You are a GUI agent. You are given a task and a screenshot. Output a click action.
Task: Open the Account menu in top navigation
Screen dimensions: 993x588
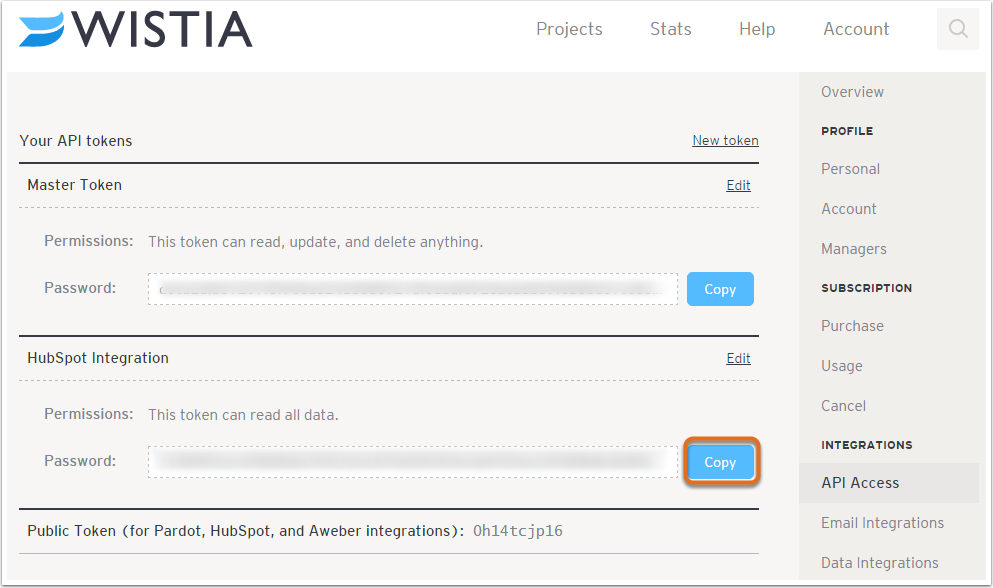pos(856,29)
